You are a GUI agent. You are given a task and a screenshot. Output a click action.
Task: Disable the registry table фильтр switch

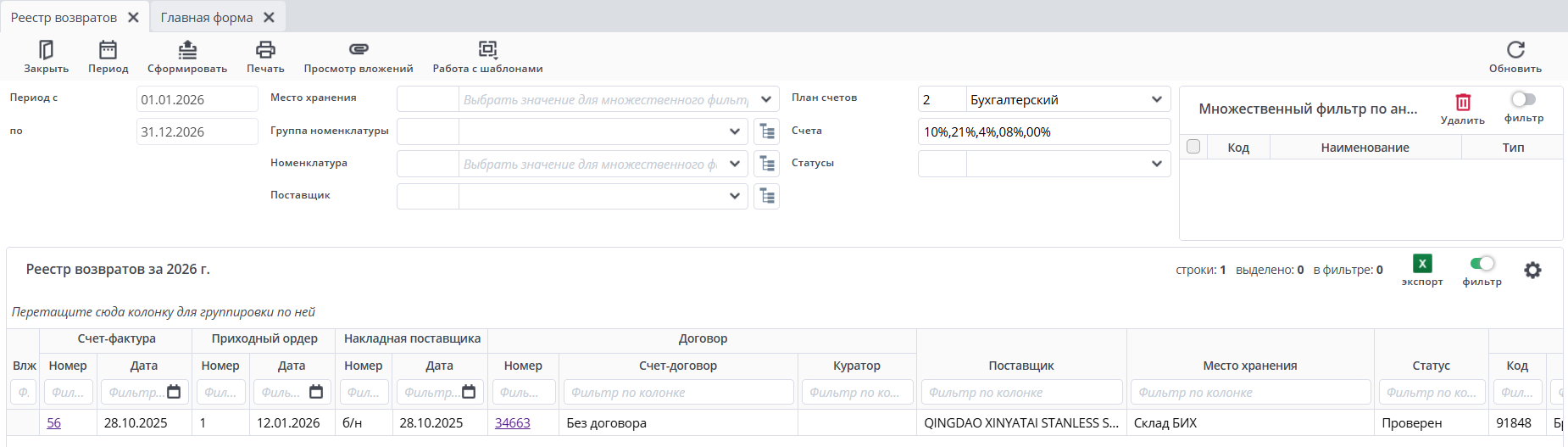(1482, 264)
